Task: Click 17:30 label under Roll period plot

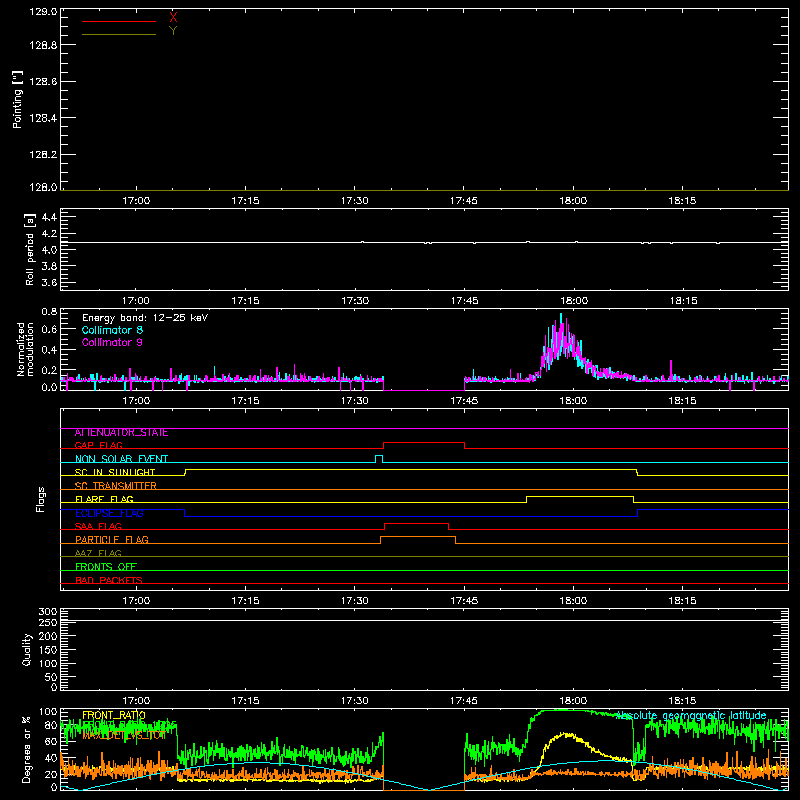Action: (355, 301)
